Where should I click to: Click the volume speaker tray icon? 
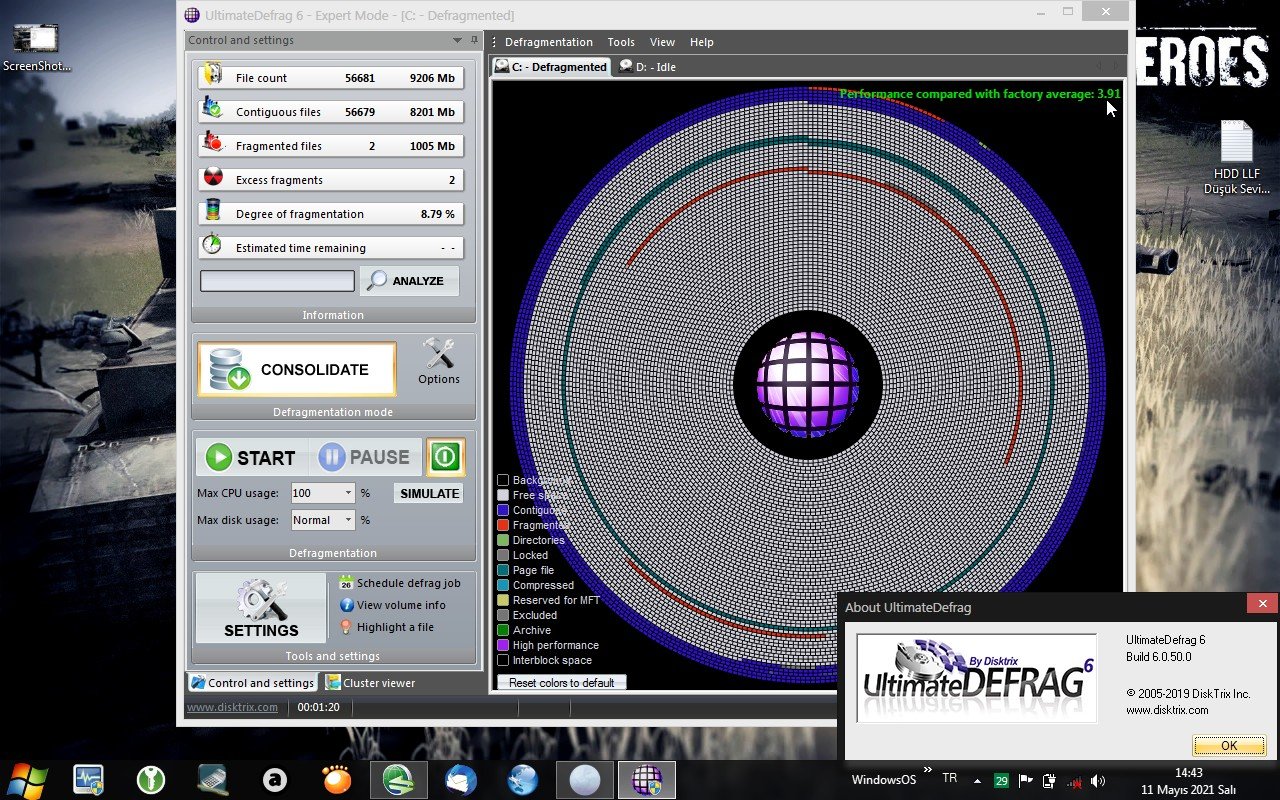click(1098, 781)
